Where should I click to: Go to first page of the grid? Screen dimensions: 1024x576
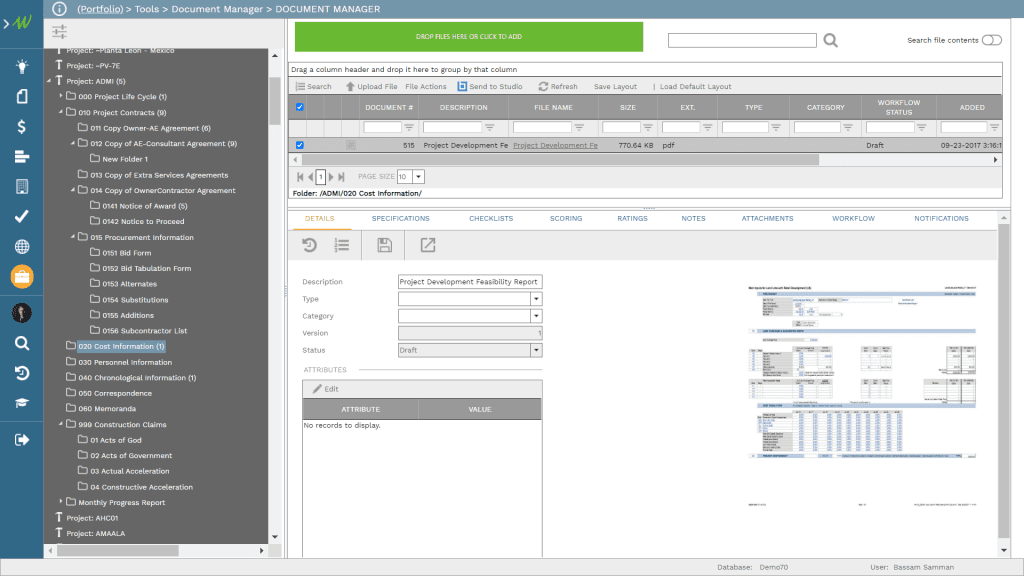coord(300,177)
